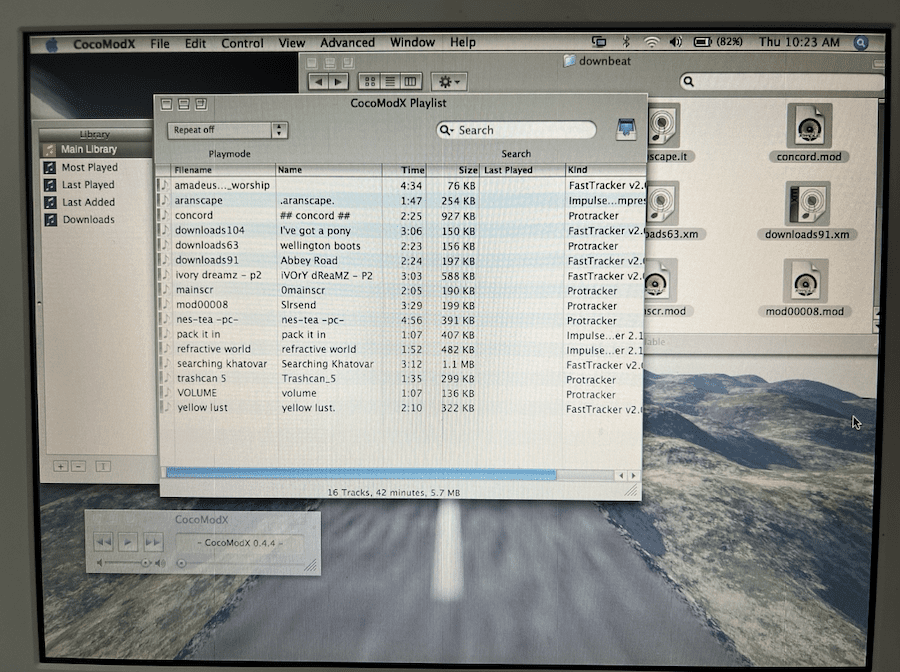
Task: Open Spotlight search in the menu bar
Action: tap(860, 42)
